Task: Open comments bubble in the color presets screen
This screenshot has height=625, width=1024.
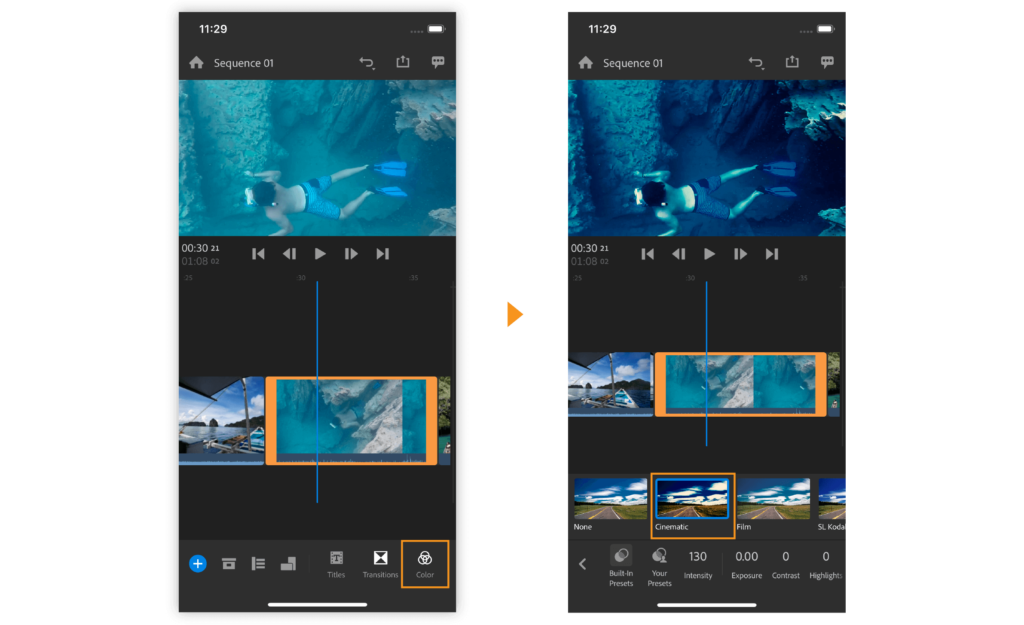Action: point(827,63)
